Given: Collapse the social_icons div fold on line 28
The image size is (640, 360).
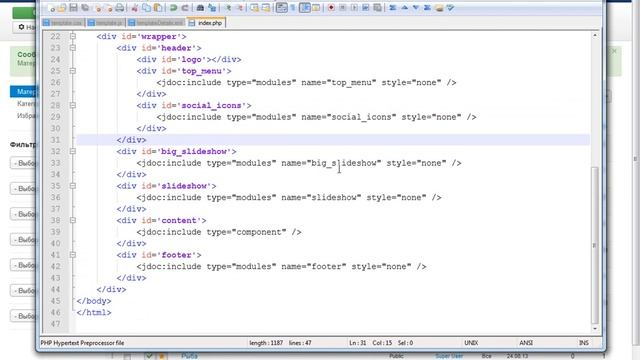Looking at the screenshot, I should [x=73, y=105].
